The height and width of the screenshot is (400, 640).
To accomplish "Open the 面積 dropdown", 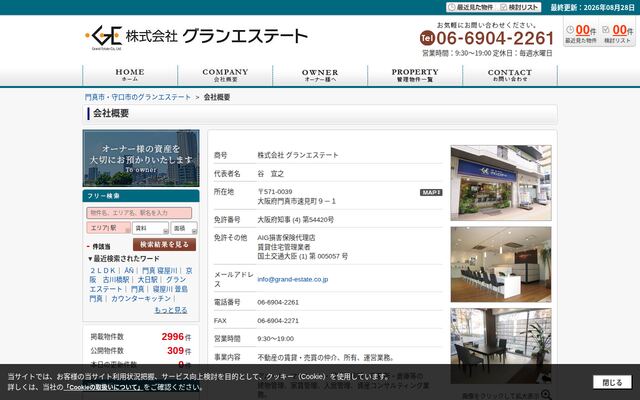I will tap(184, 228).
